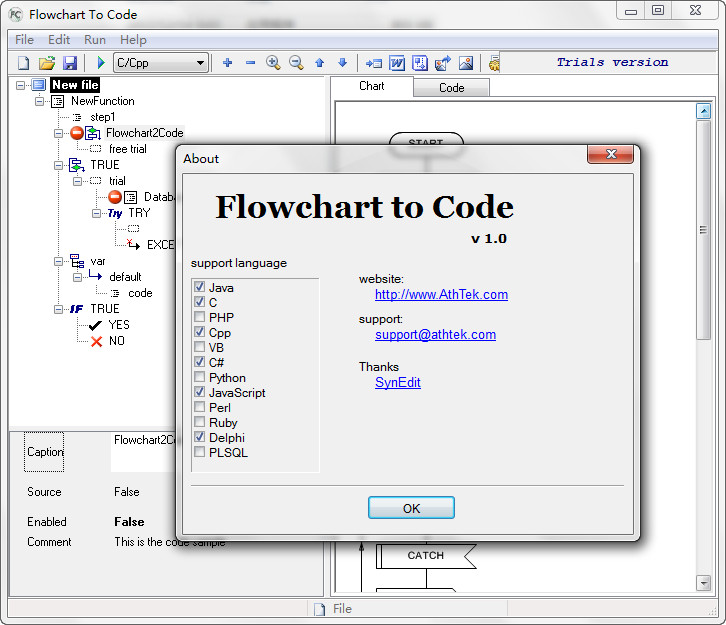
Task: Move the node down with the blue arrow
Action: click(343, 62)
